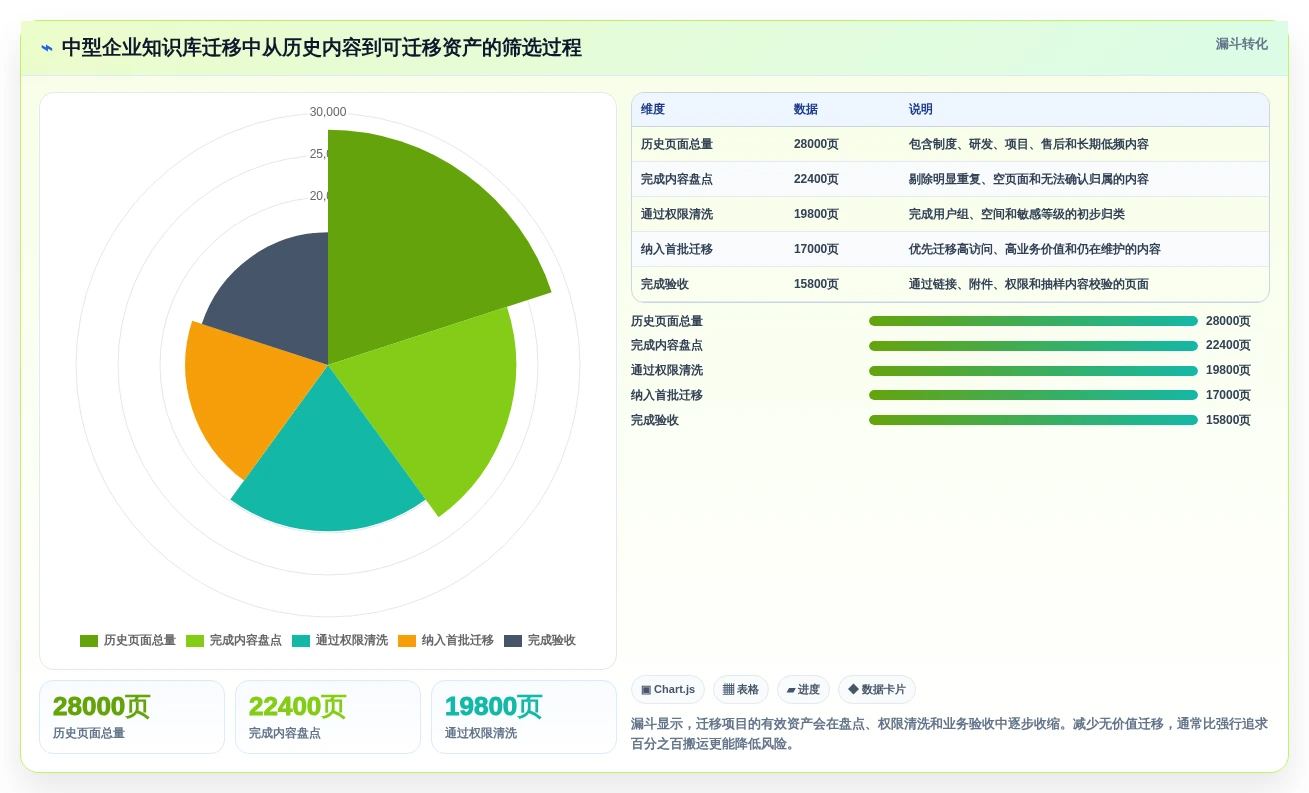Click the 数据卡片 tag chip
The height and width of the screenshot is (793, 1309).
pyautogui.click(x=877, y=689)
